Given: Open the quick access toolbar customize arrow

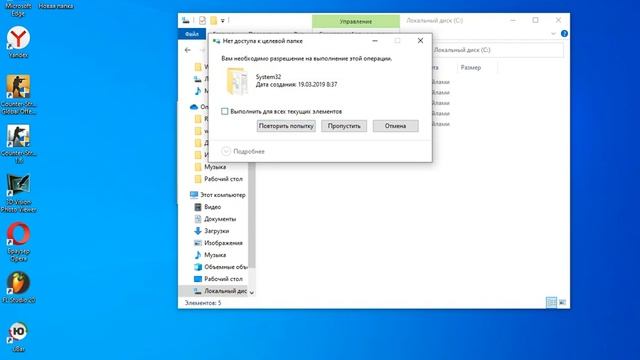Looking at the screenshot, I should point(222,20).
